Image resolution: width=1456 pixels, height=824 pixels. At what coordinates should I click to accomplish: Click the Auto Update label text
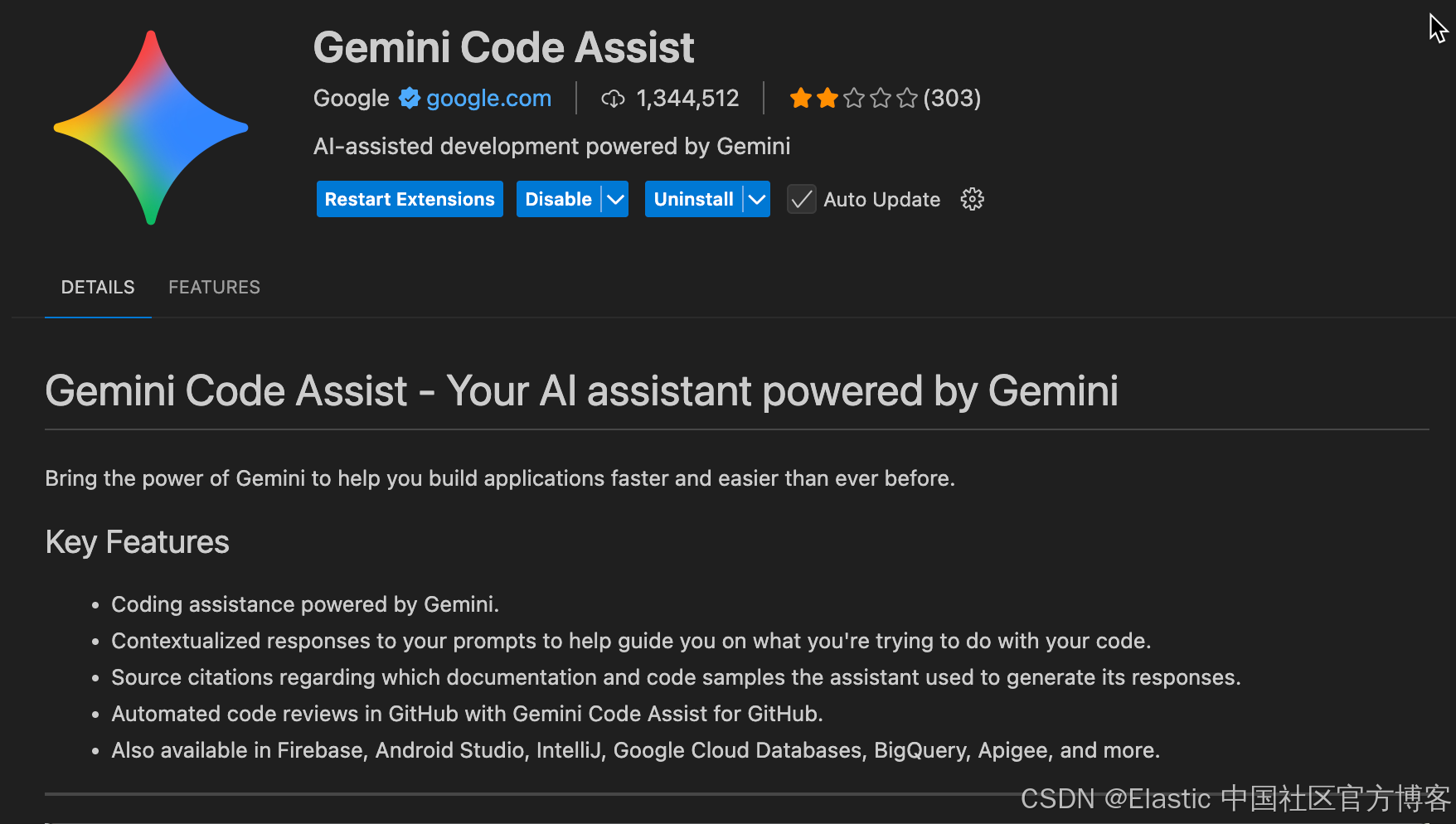881,200
